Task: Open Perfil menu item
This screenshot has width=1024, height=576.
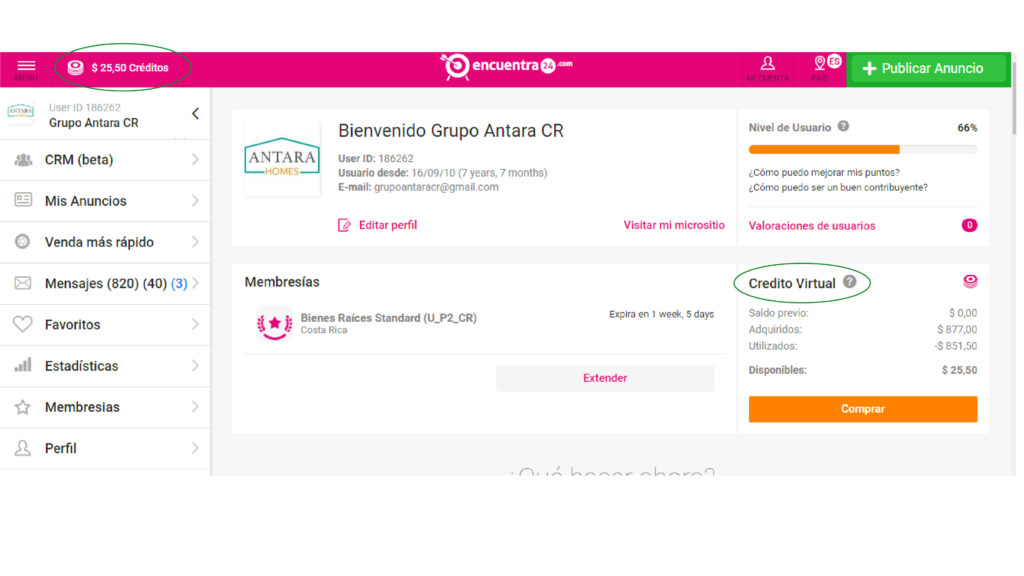Action: [x=105, y=448]
